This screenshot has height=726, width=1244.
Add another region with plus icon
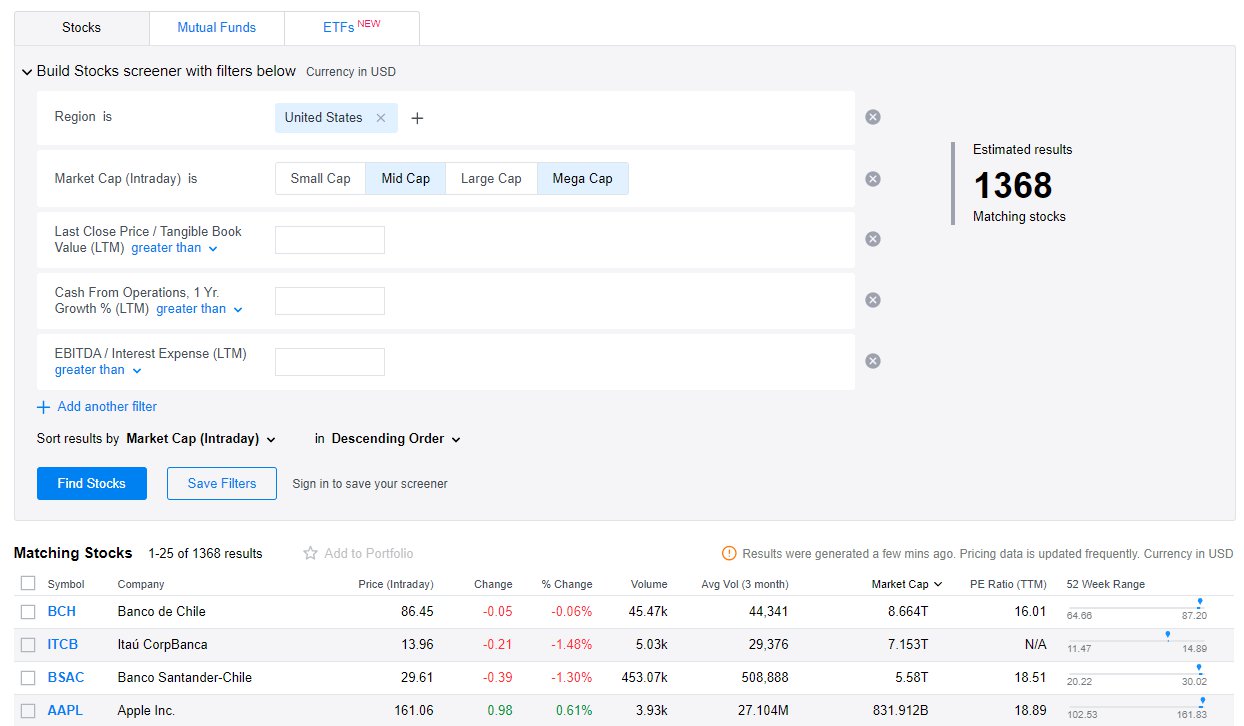[x=418, y=118]
